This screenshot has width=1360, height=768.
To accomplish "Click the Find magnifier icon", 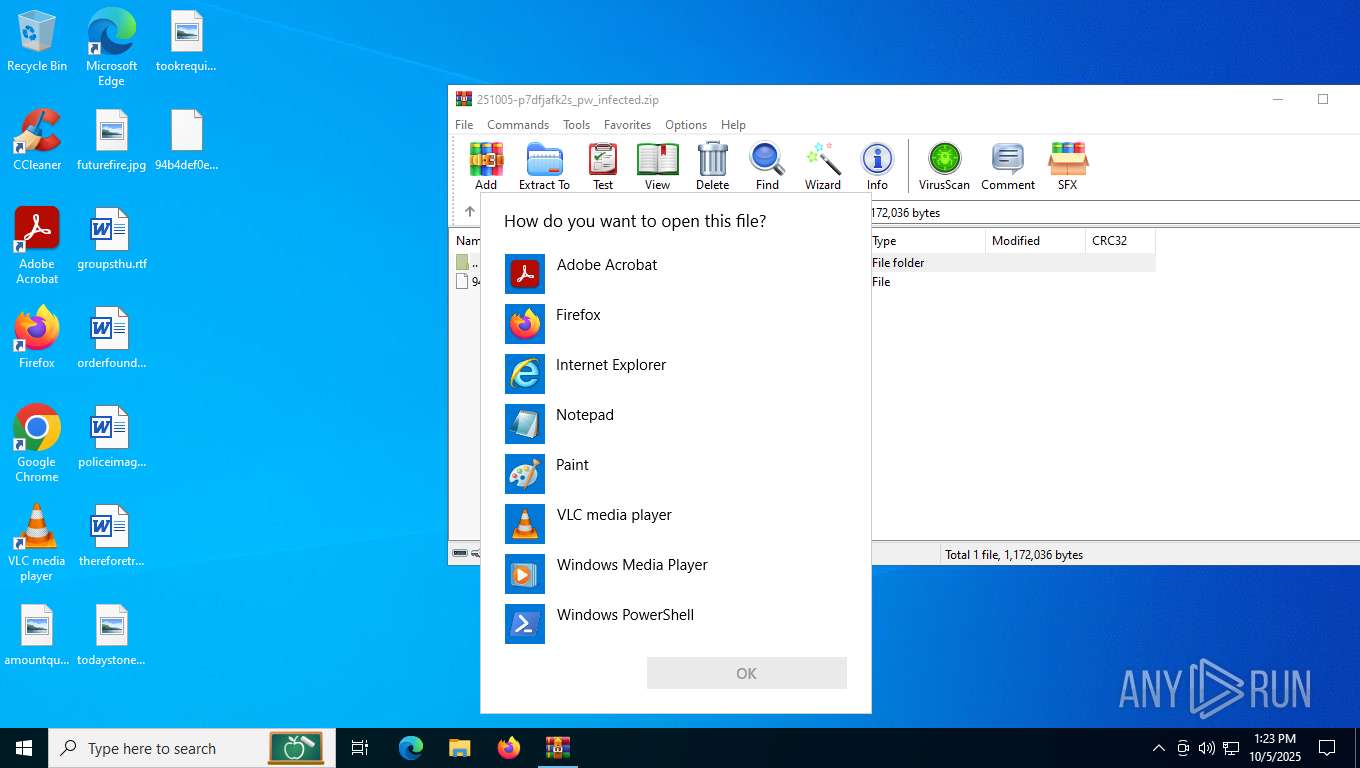I will (x=767, y=166).
